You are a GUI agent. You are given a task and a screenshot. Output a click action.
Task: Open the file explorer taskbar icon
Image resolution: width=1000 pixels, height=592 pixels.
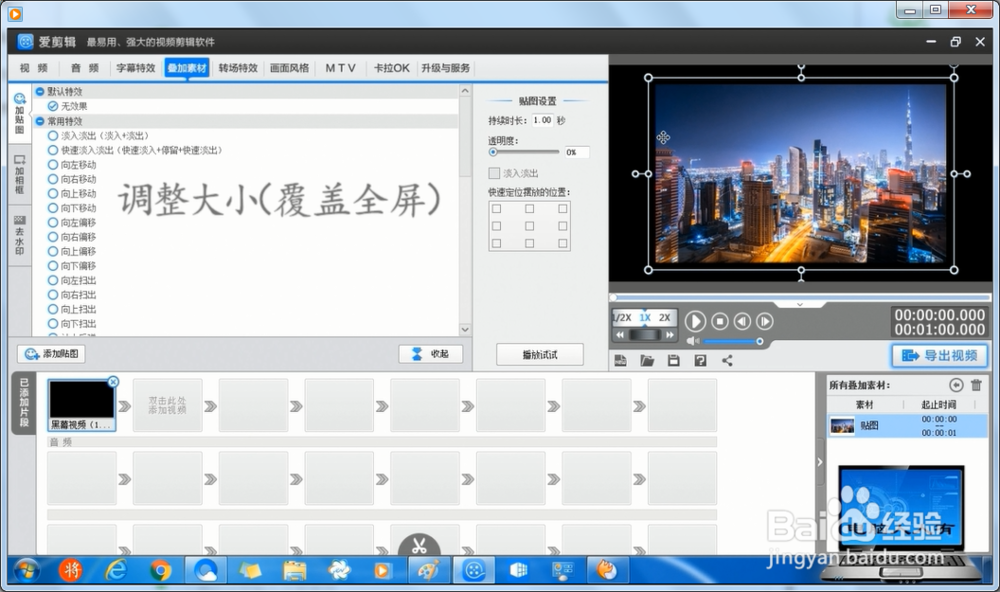(x=295, y=570)
